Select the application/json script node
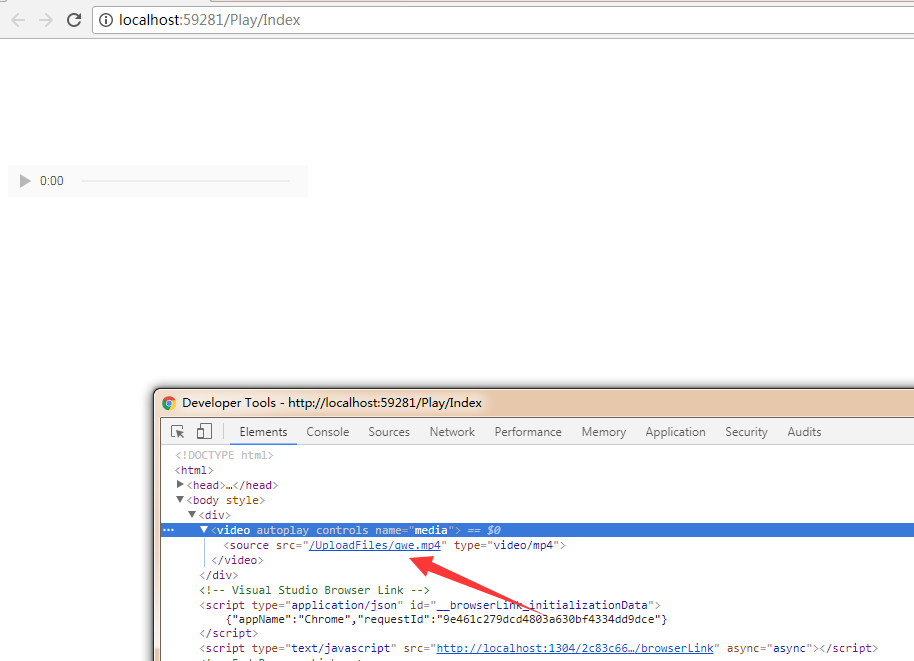This screenshot has height=661, width=914. 430,606
